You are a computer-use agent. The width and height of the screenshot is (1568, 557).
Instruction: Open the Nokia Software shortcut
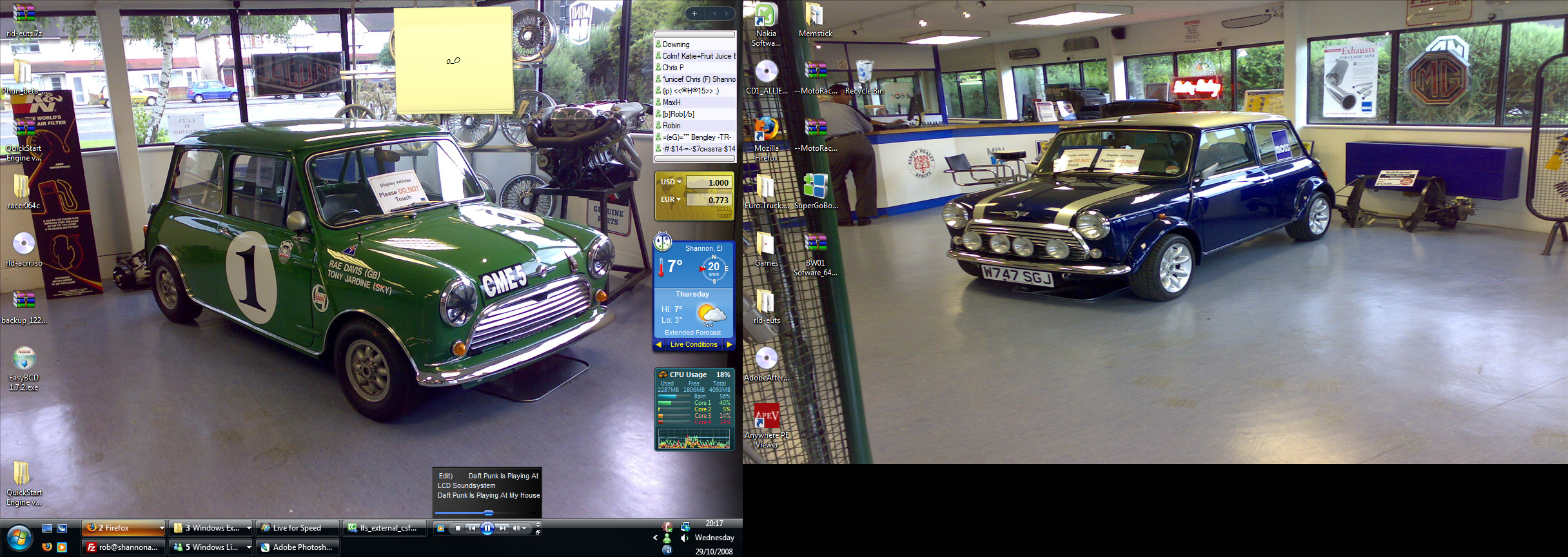coord(766,25)
